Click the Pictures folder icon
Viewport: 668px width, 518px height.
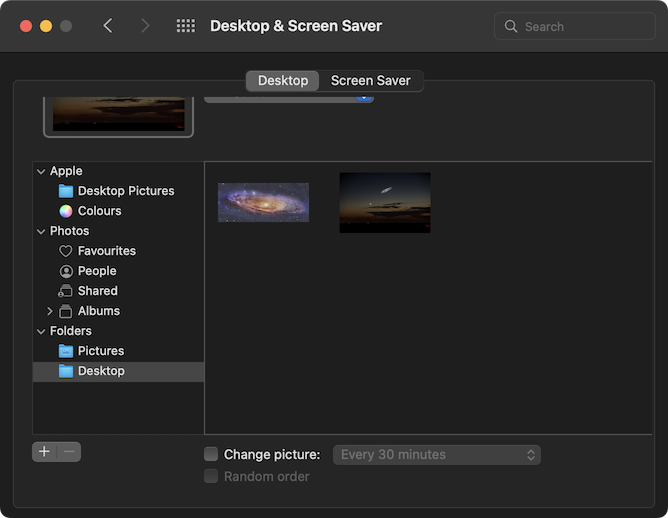coord(66,351)
